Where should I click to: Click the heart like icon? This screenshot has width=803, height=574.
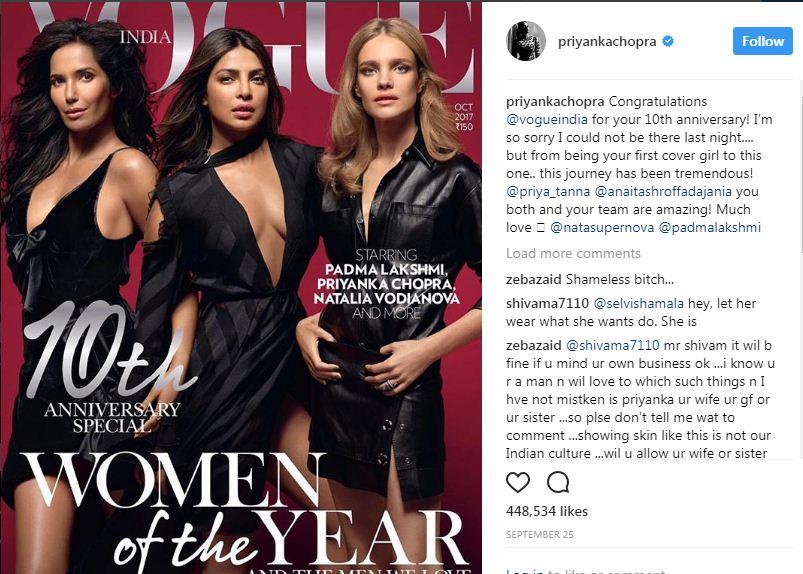pos(518,482)
